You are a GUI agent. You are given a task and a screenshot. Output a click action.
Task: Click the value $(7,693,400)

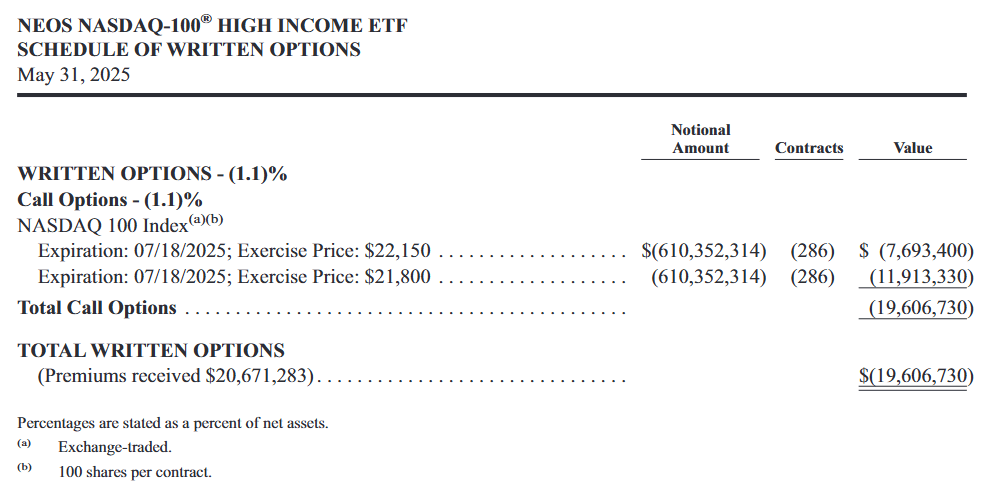[917, 251]
